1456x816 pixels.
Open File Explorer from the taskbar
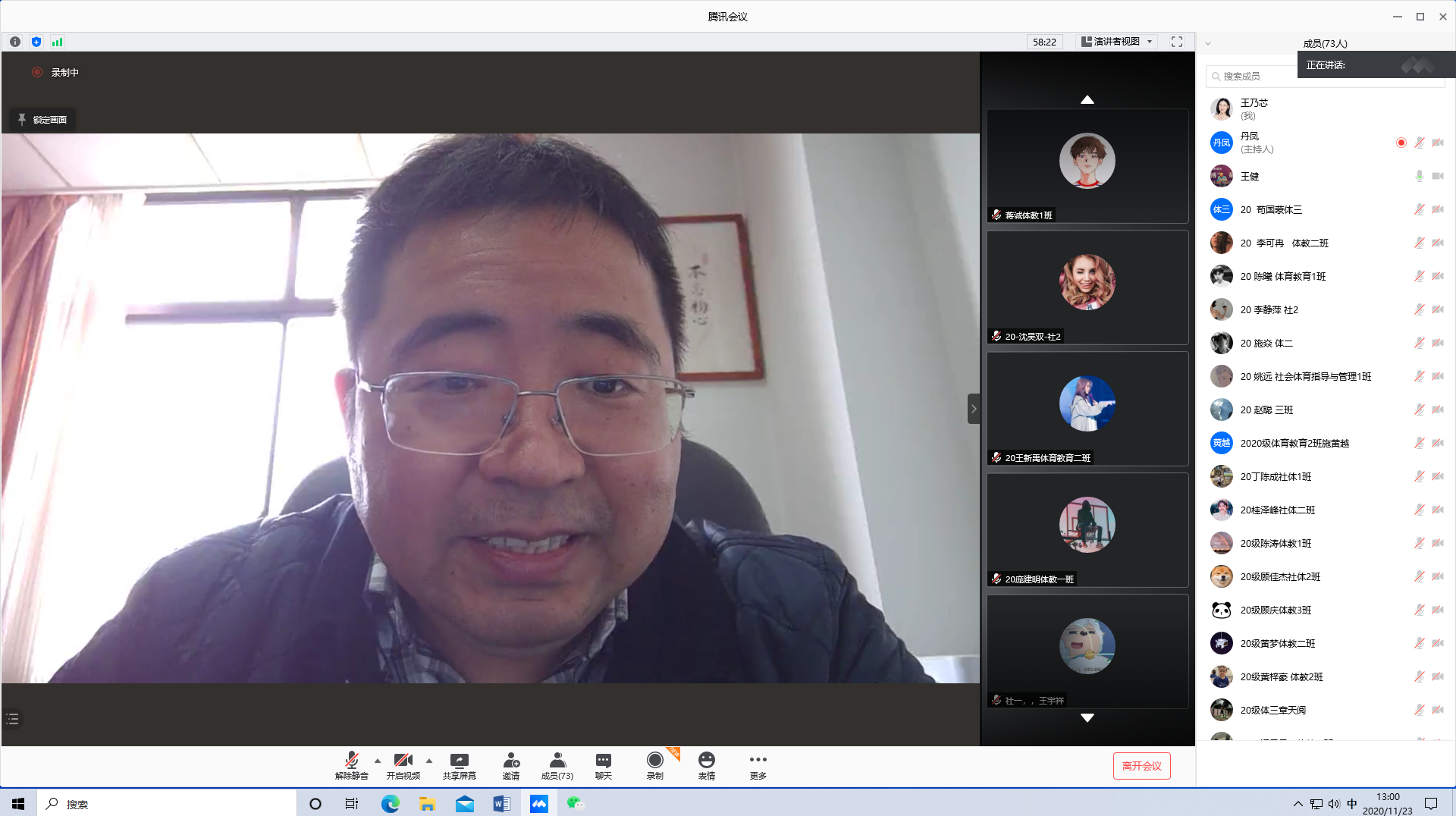point(427,804)
